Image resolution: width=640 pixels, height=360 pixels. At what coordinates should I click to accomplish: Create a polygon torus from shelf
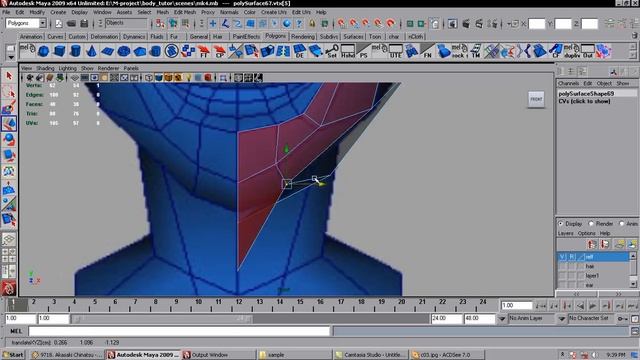(x=124, y=51)
